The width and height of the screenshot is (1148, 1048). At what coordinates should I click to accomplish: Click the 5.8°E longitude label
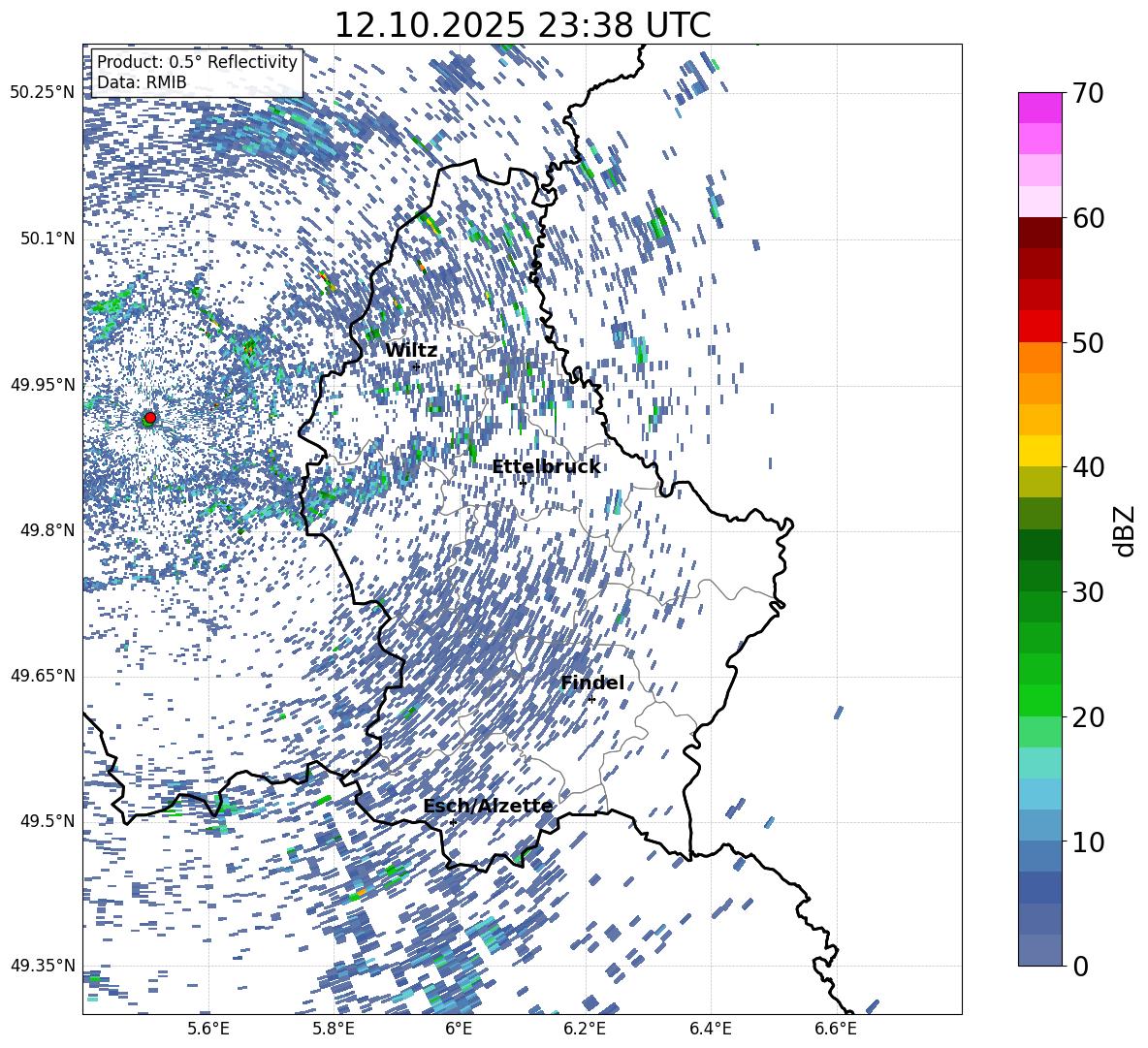click(x=334, y=1029)
